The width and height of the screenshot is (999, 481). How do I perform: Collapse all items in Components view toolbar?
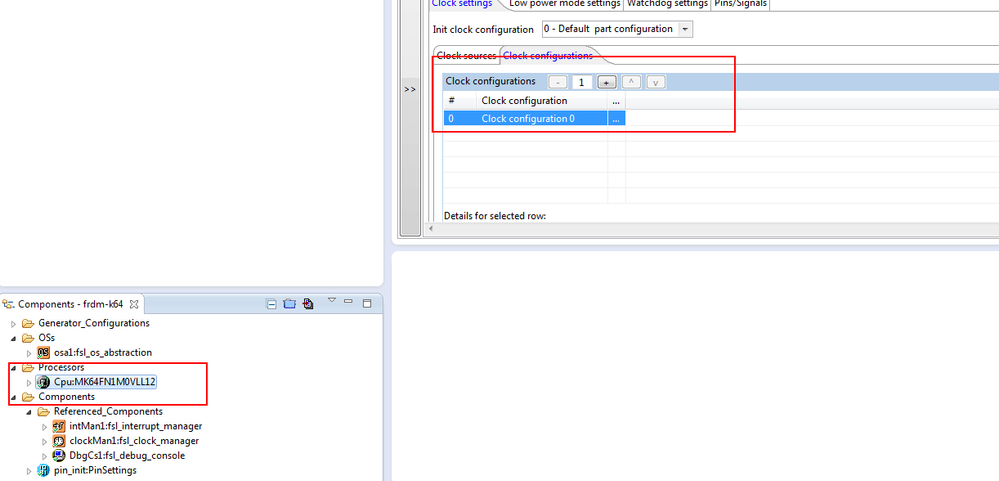click(x=271, y=304)
